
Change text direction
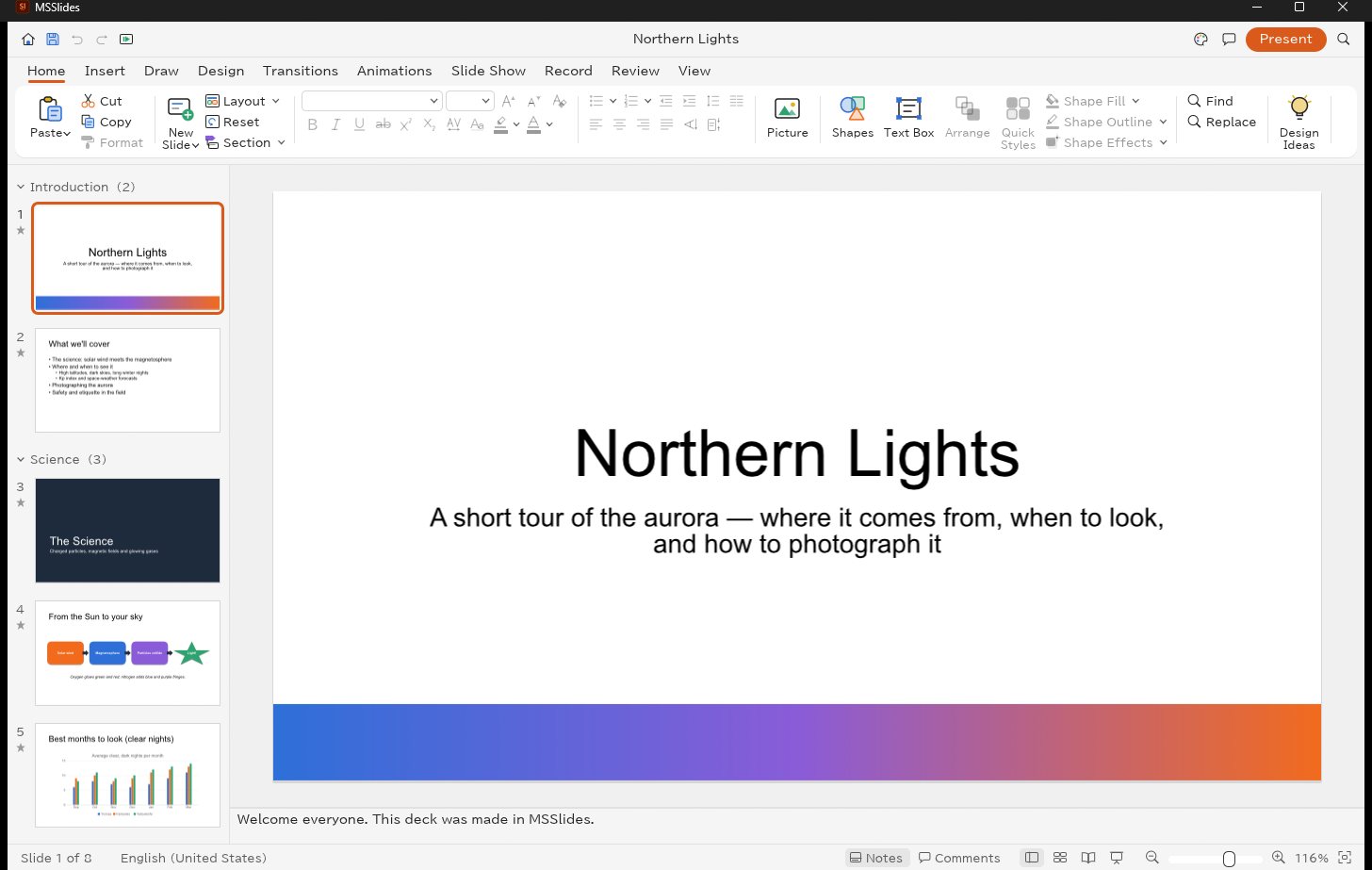click(x=690, y=124)
